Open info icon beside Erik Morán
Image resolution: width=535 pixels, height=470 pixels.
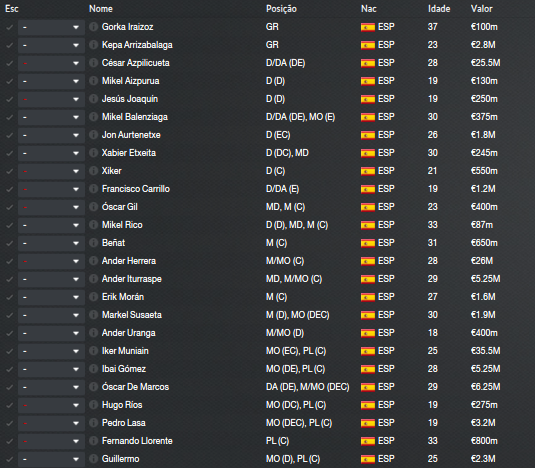click(93, 297)
